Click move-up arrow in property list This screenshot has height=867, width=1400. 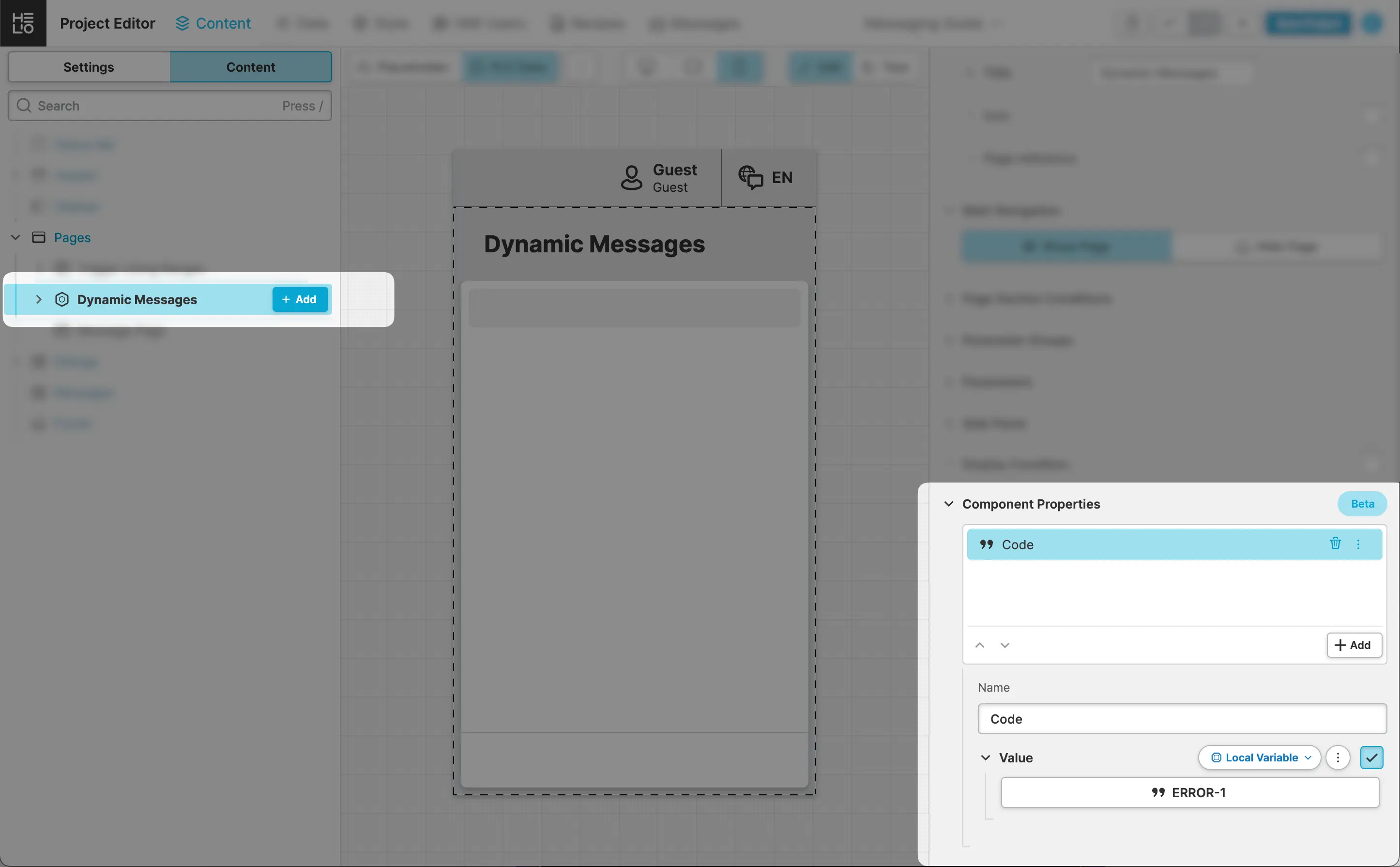980,645
